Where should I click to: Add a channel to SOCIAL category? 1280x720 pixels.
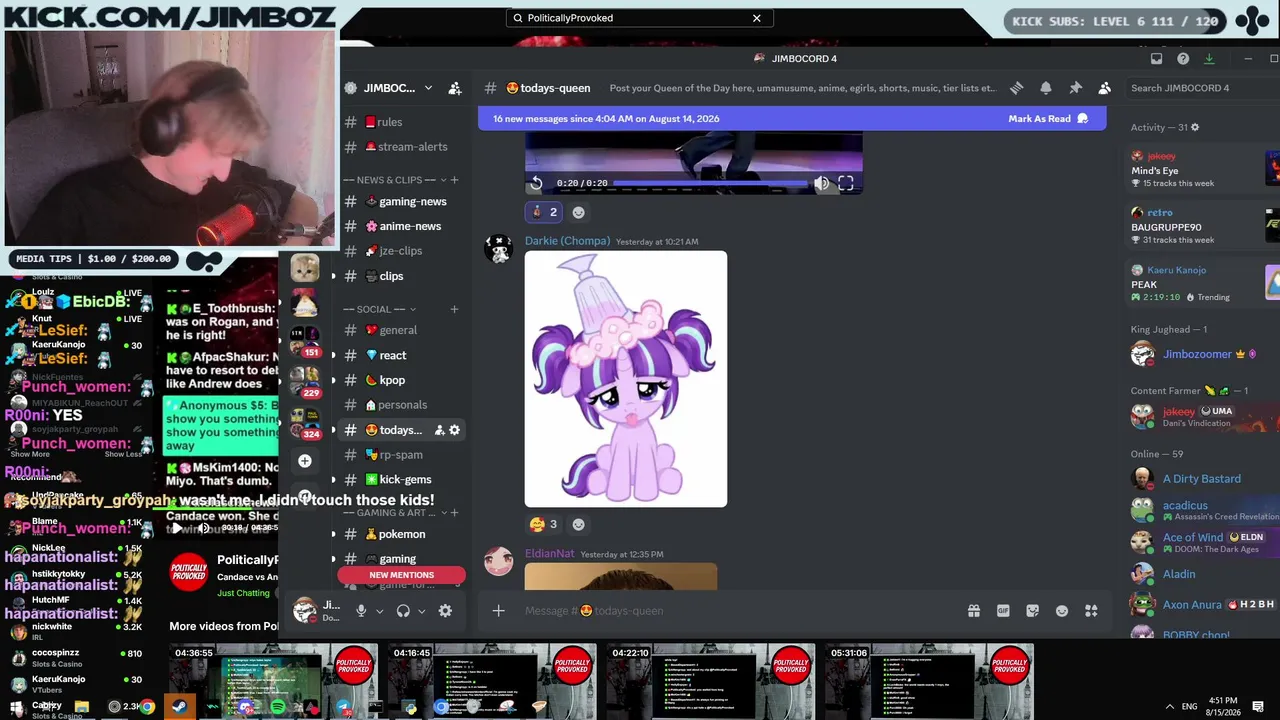pos(454,309)
